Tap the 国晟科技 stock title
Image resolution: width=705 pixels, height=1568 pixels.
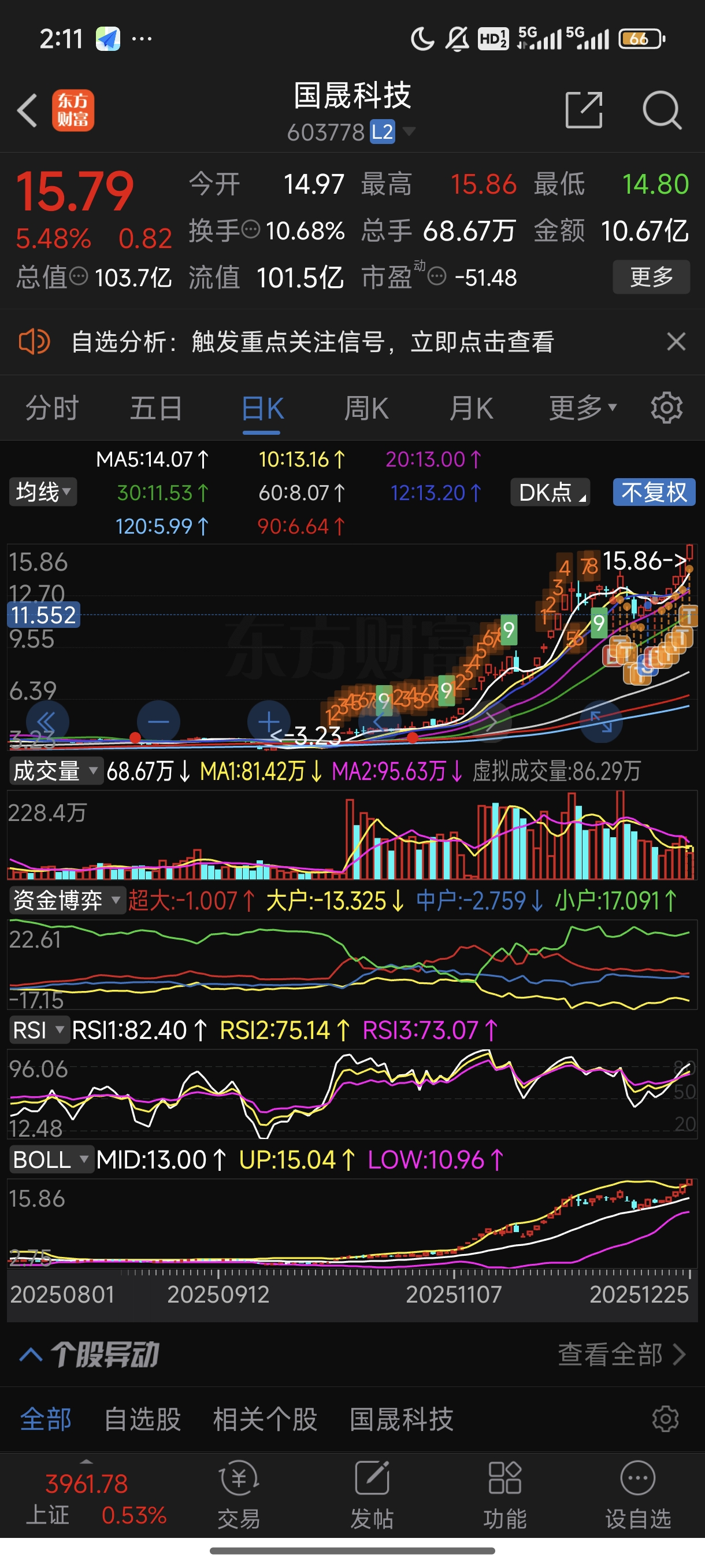click(352, 95)
